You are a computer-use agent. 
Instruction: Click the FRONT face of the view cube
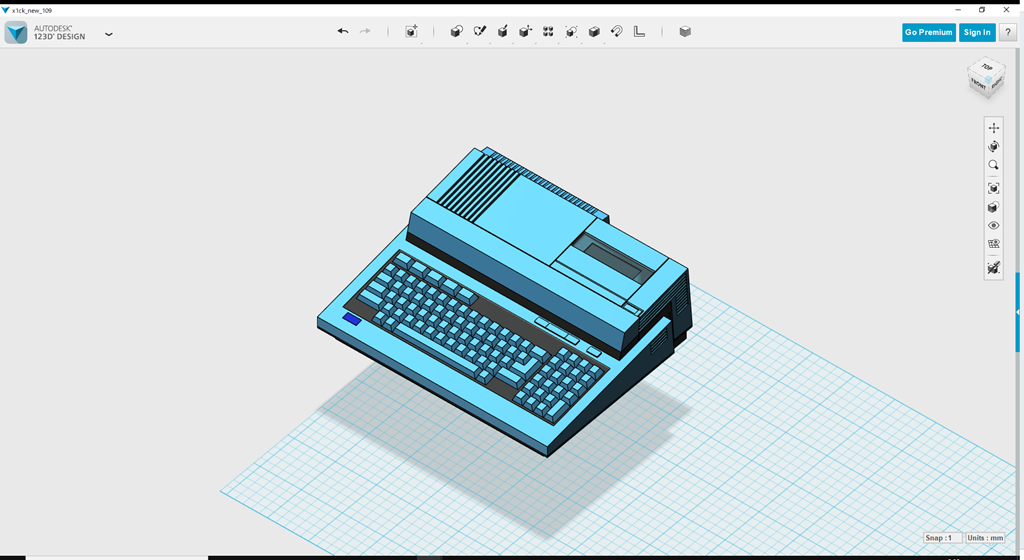pos(979,85)
